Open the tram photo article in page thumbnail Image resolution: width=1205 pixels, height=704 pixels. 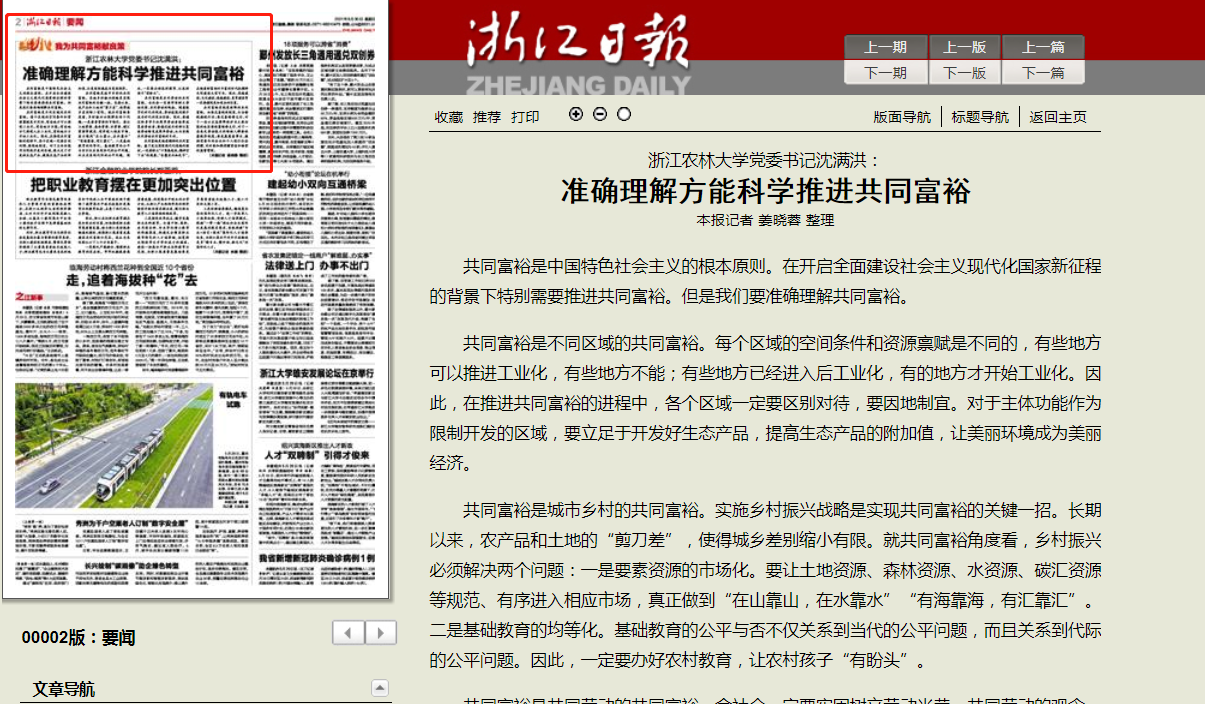pos(113,445)
